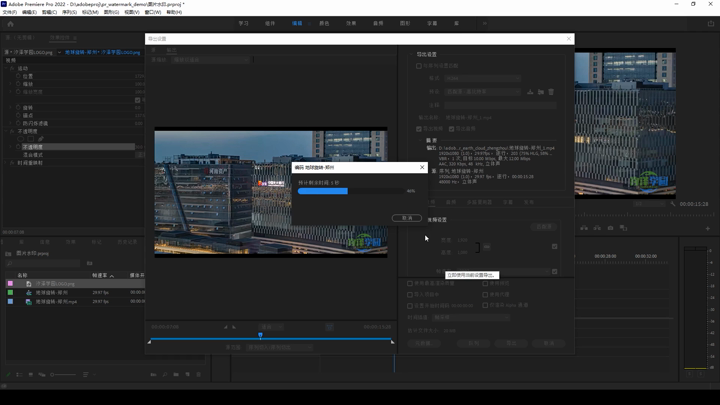Screen dimensions: 720x405
Task: Switch to the 编辑 workspace tab
Action: tap(297, 23)
